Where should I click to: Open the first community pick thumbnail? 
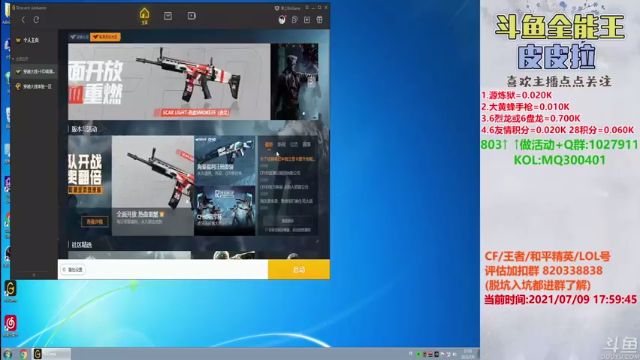129,255
